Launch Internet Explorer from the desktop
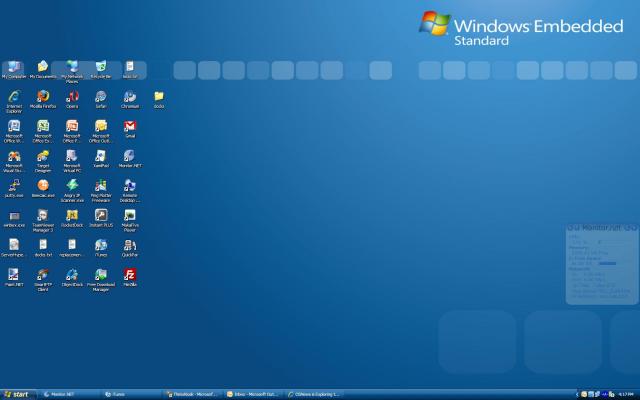Viewport: 640px width, 400px height. point(14,102)
